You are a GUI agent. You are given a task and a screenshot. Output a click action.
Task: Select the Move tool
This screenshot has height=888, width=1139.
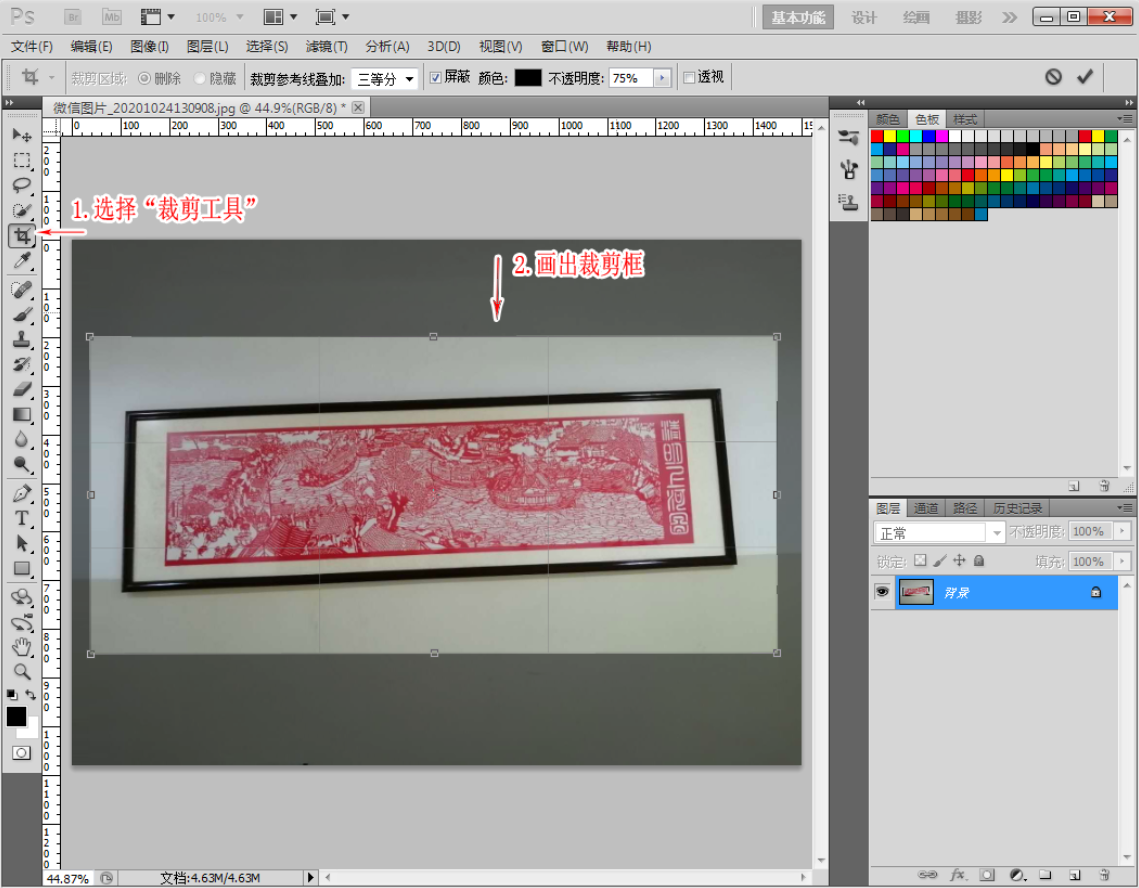pyautogui.click(x=22, y=134)
